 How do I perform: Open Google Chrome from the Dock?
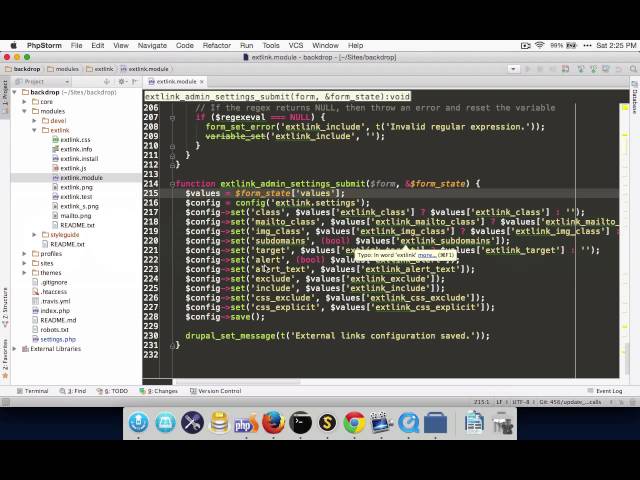pos(354,422)
